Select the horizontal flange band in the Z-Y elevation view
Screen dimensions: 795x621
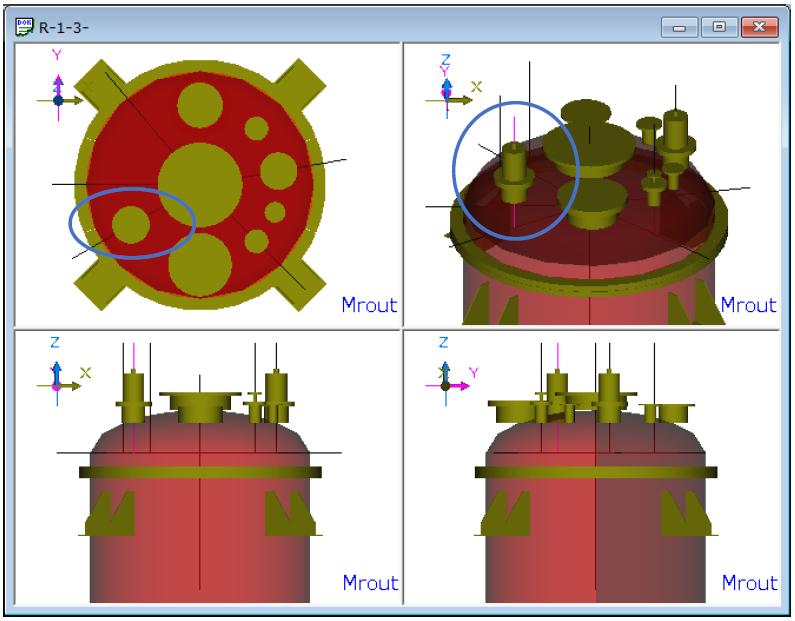coord(596,472)
